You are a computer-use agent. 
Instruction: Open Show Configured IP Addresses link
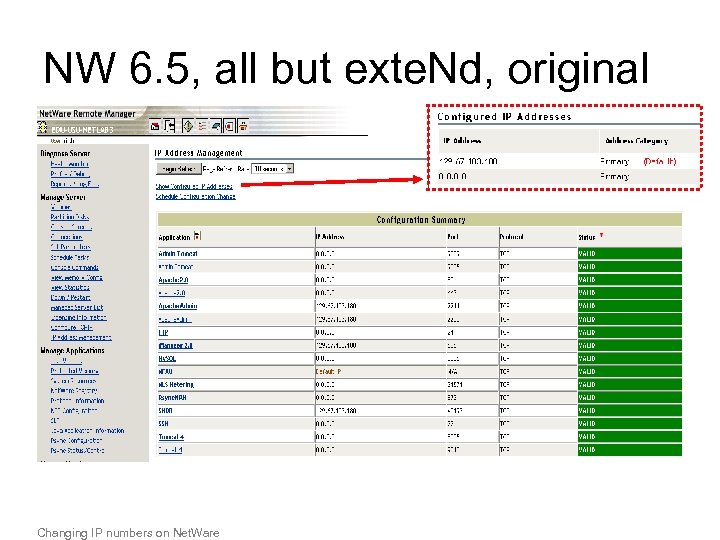click(x=194, y=186)
